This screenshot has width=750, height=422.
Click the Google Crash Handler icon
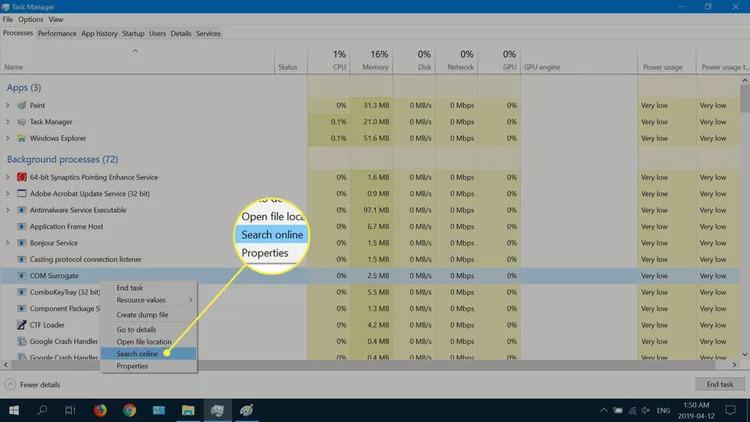[22, 341]
